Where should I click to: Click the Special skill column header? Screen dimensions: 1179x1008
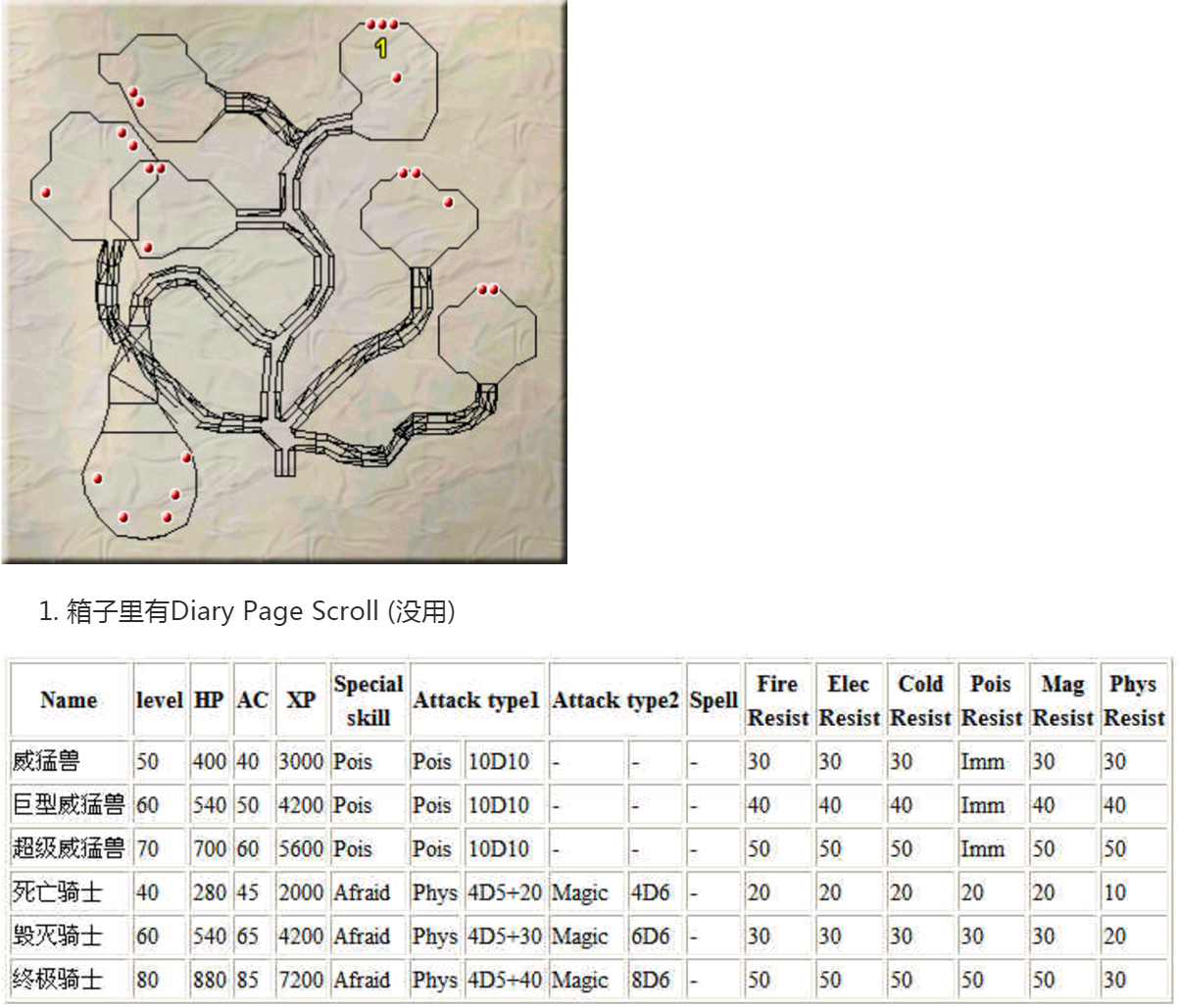coord(368,700)
